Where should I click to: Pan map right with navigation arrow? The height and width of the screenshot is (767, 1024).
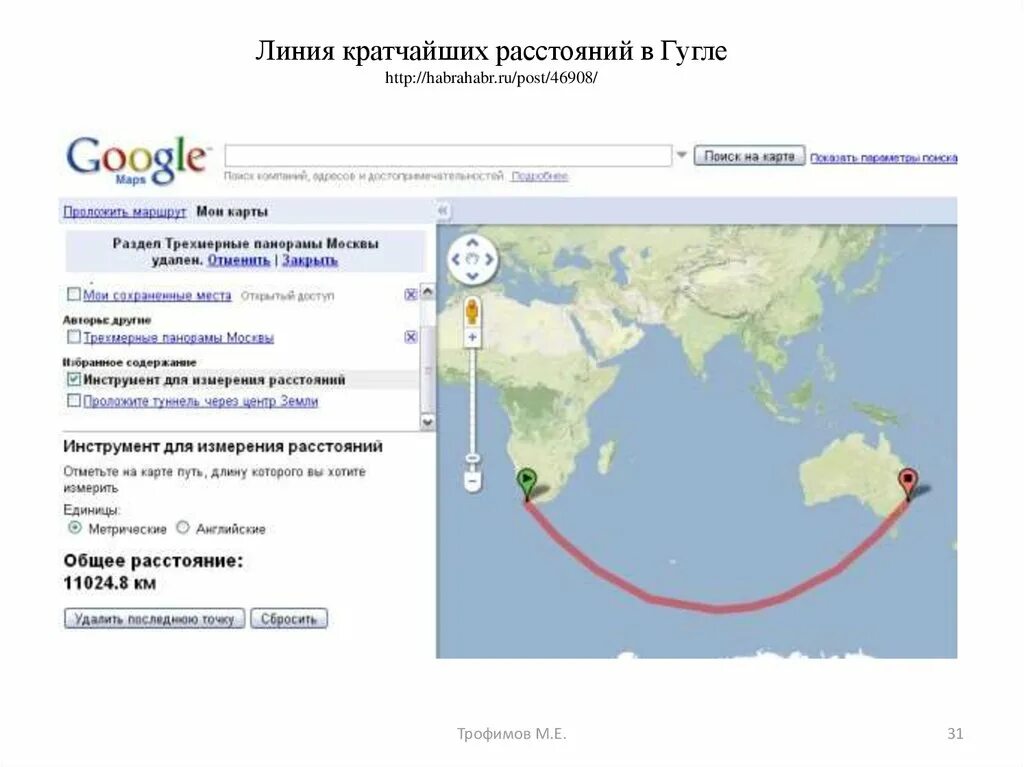[x=488, y=259]
